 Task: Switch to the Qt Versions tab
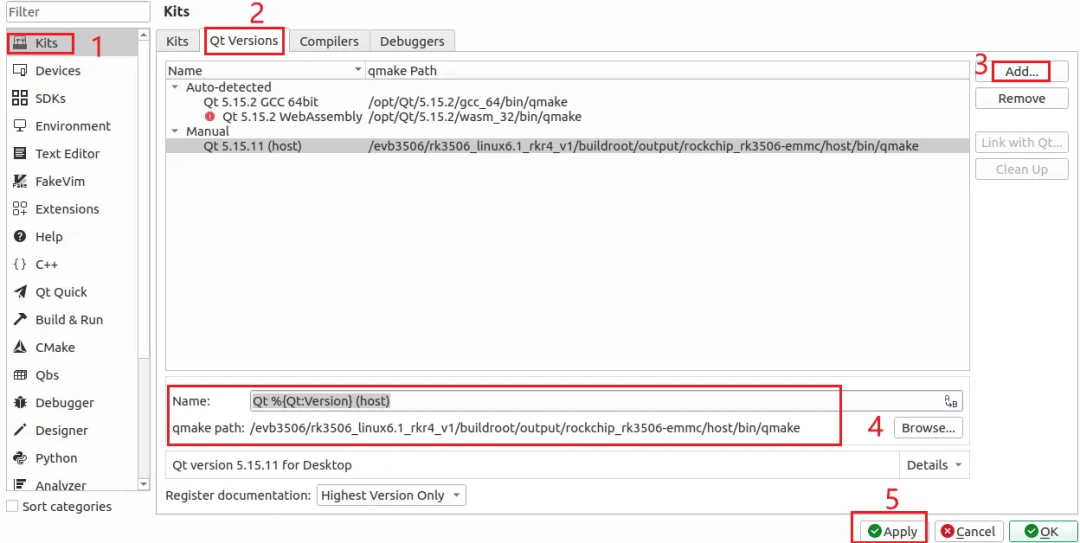coord(244,41)
